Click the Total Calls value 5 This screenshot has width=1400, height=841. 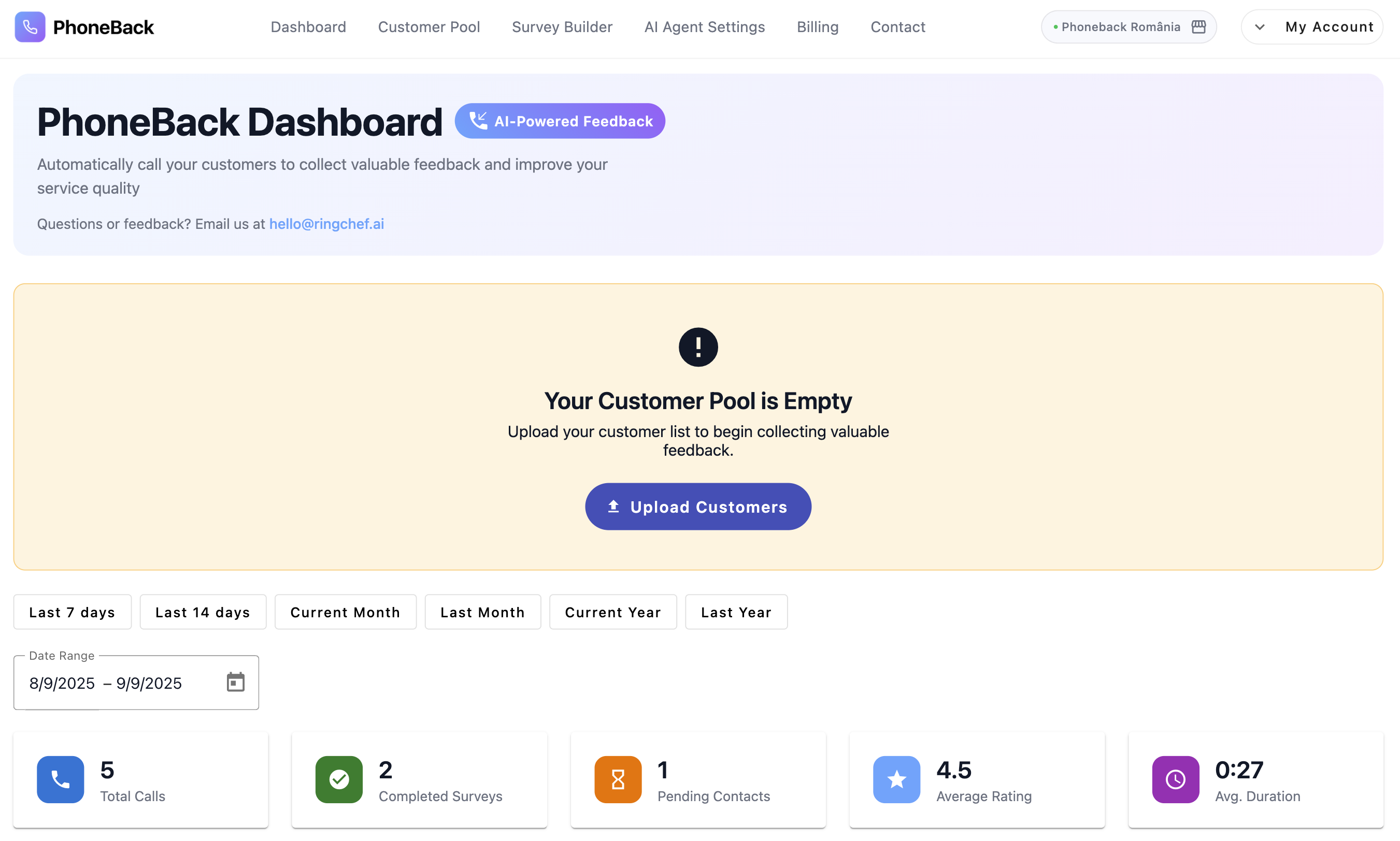pyautogui.click(x=107, y=770)
